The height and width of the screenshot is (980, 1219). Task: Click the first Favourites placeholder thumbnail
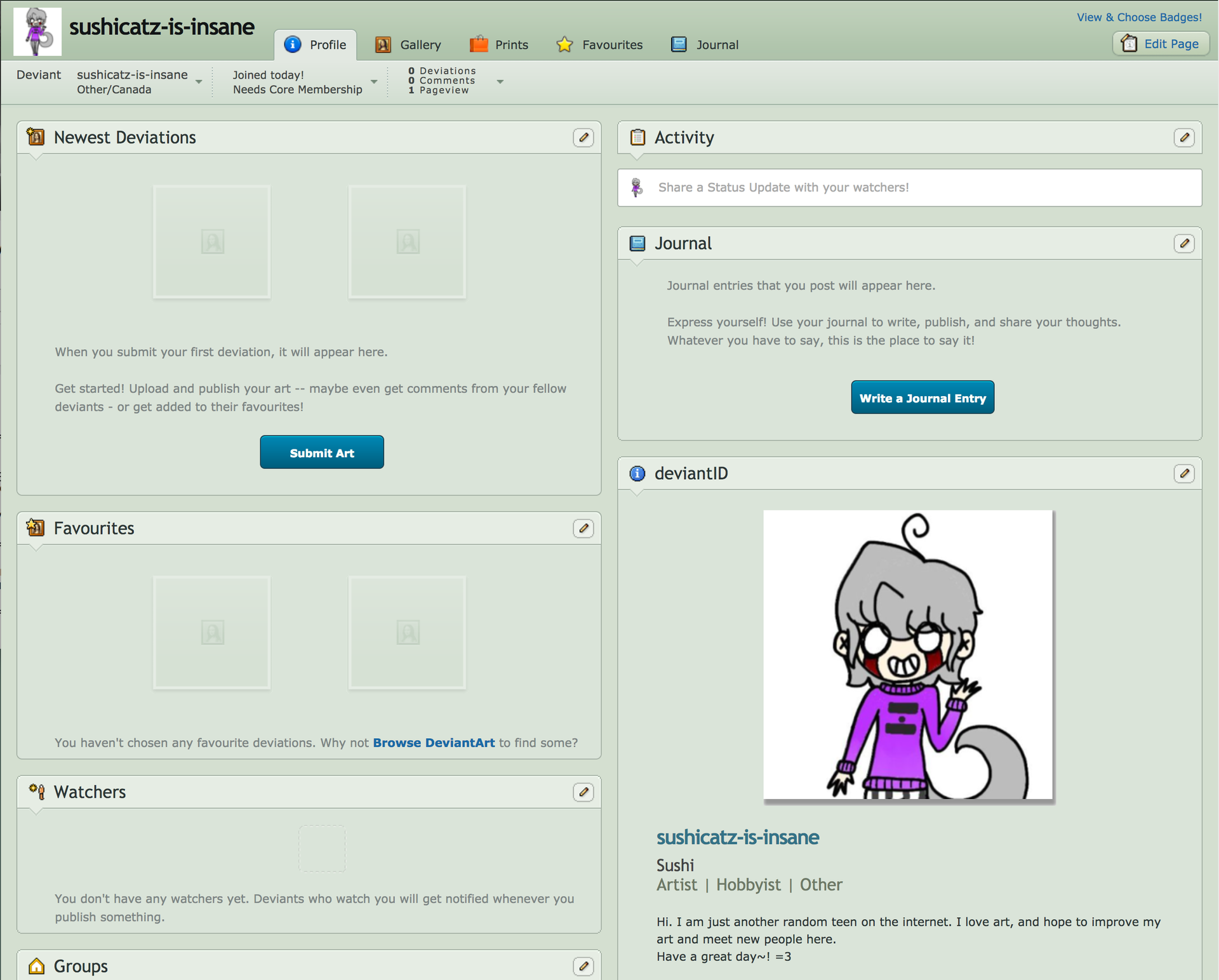pos(212,633)
